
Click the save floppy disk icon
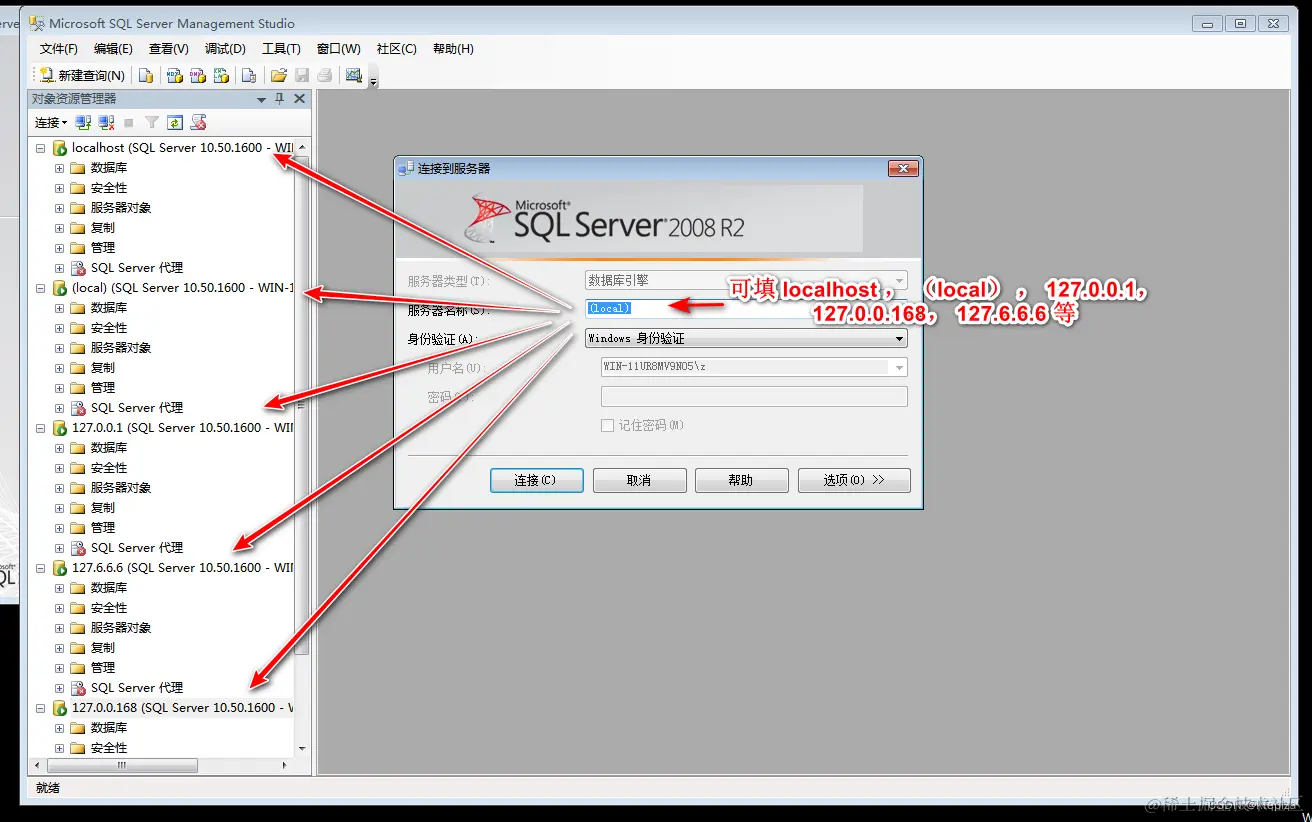pos(302,75)
